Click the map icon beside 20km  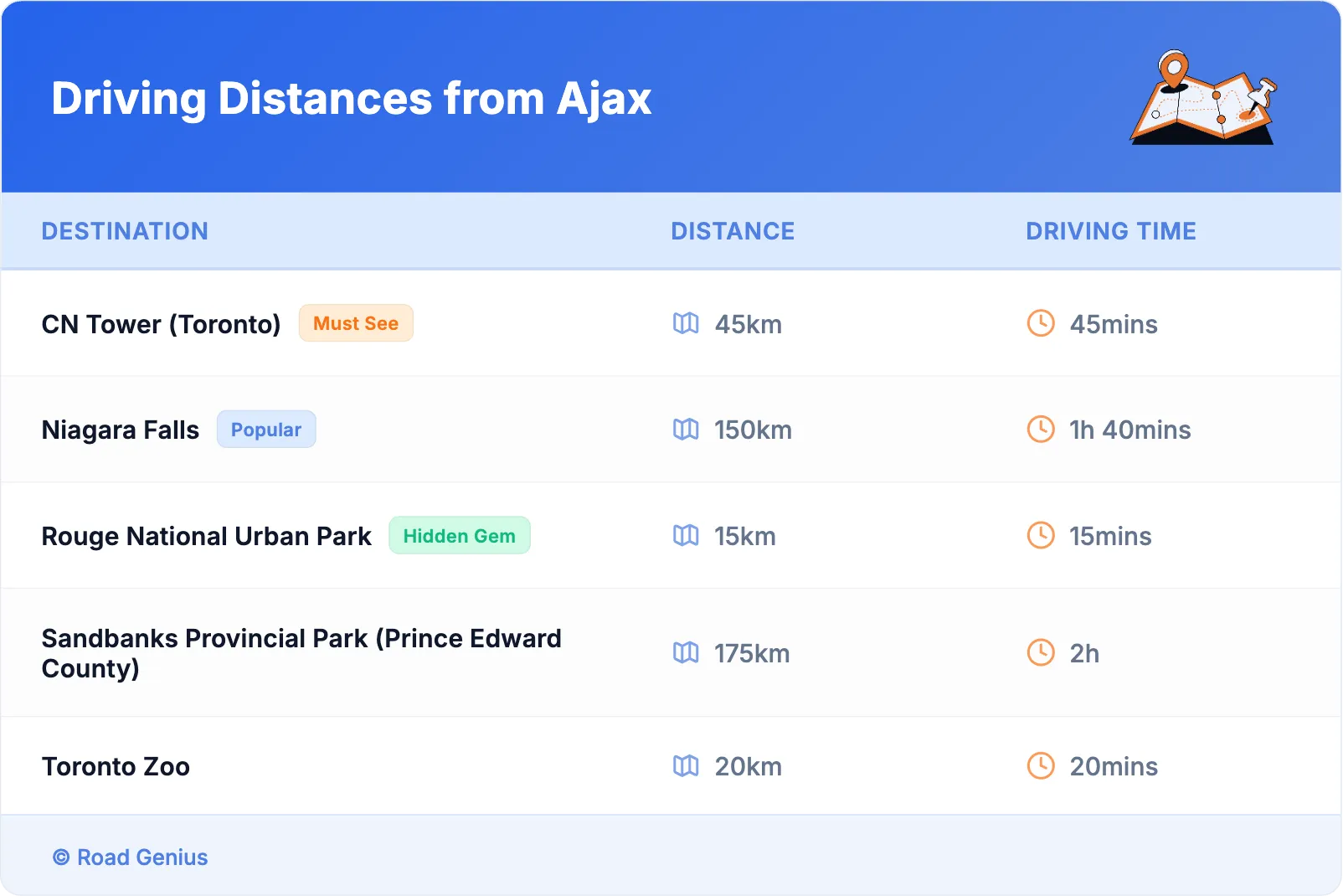click(686, 765)
